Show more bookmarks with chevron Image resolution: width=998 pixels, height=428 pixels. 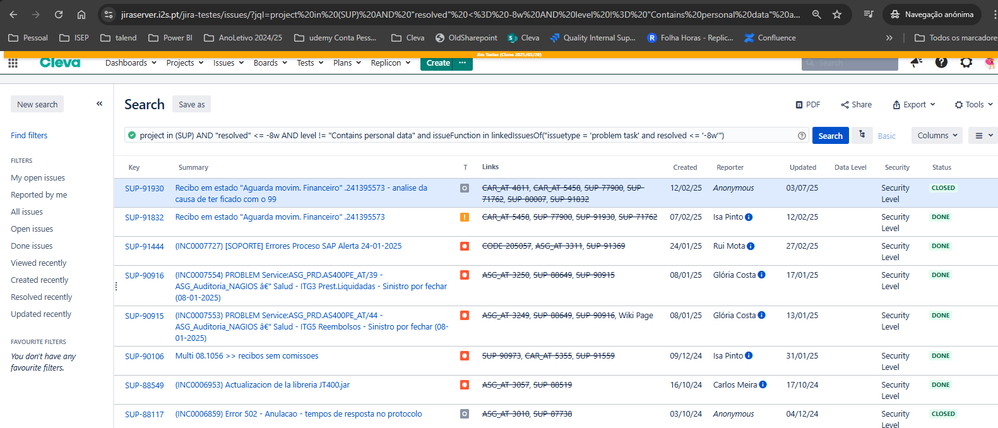[889, 38]
